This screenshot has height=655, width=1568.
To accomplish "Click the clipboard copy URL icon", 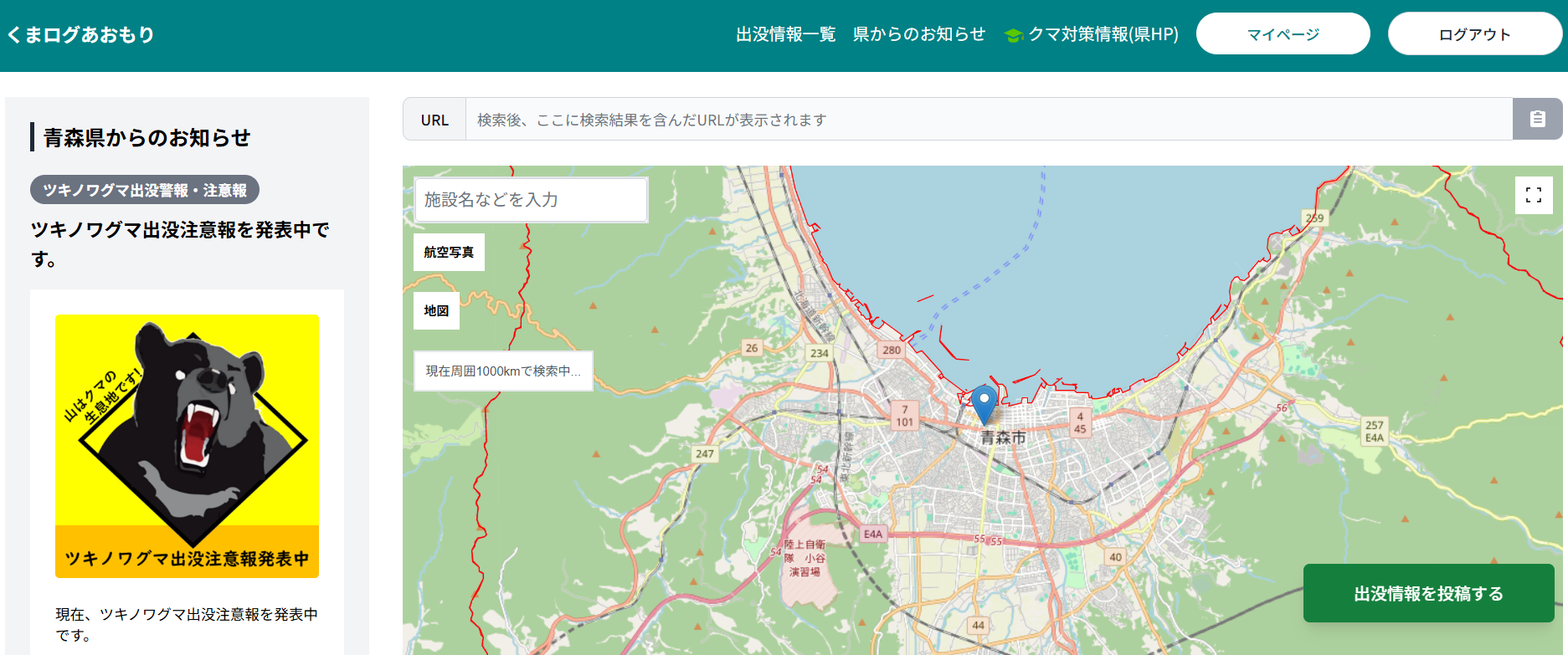I will 1537,119.
